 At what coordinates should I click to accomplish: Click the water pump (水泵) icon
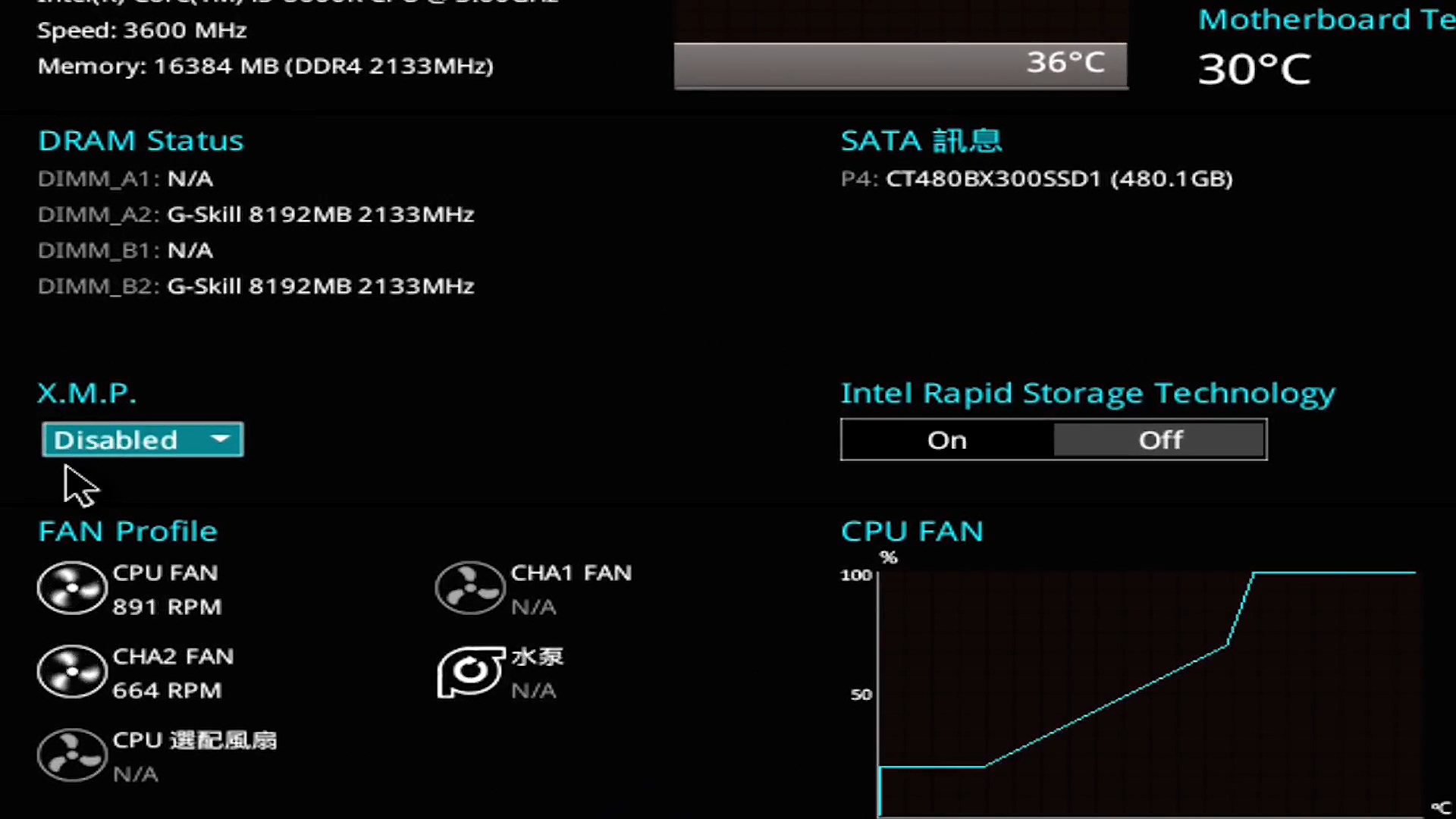click(x=470, y=672)
